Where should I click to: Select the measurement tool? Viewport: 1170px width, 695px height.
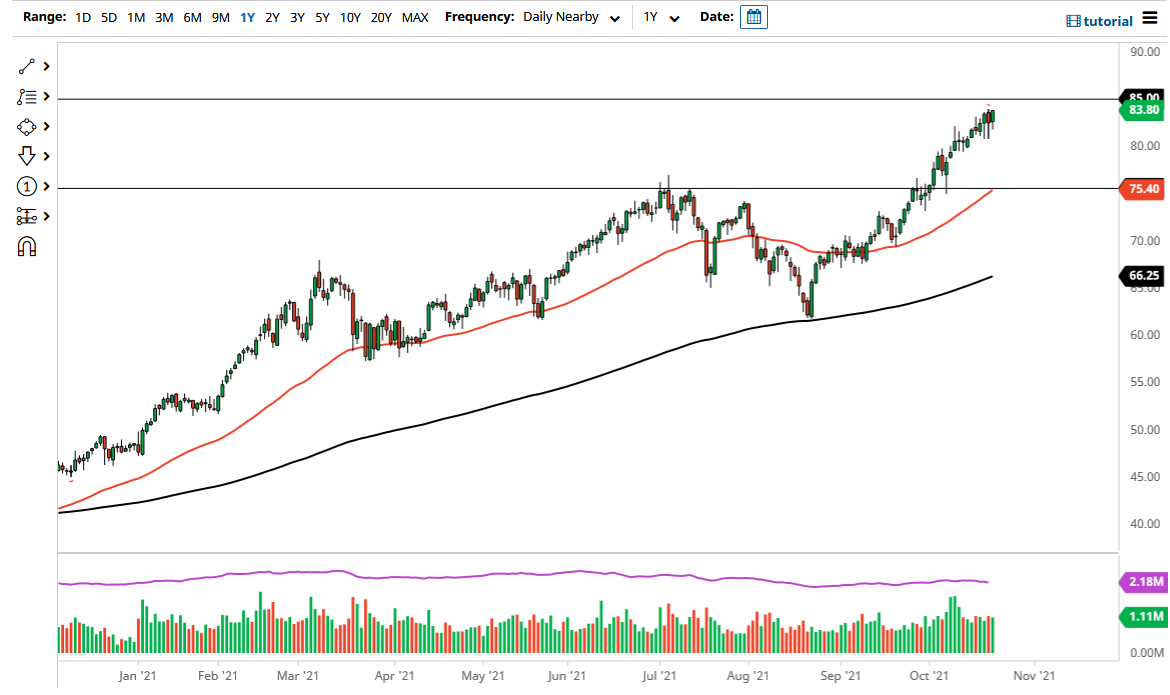click(27, 216)
